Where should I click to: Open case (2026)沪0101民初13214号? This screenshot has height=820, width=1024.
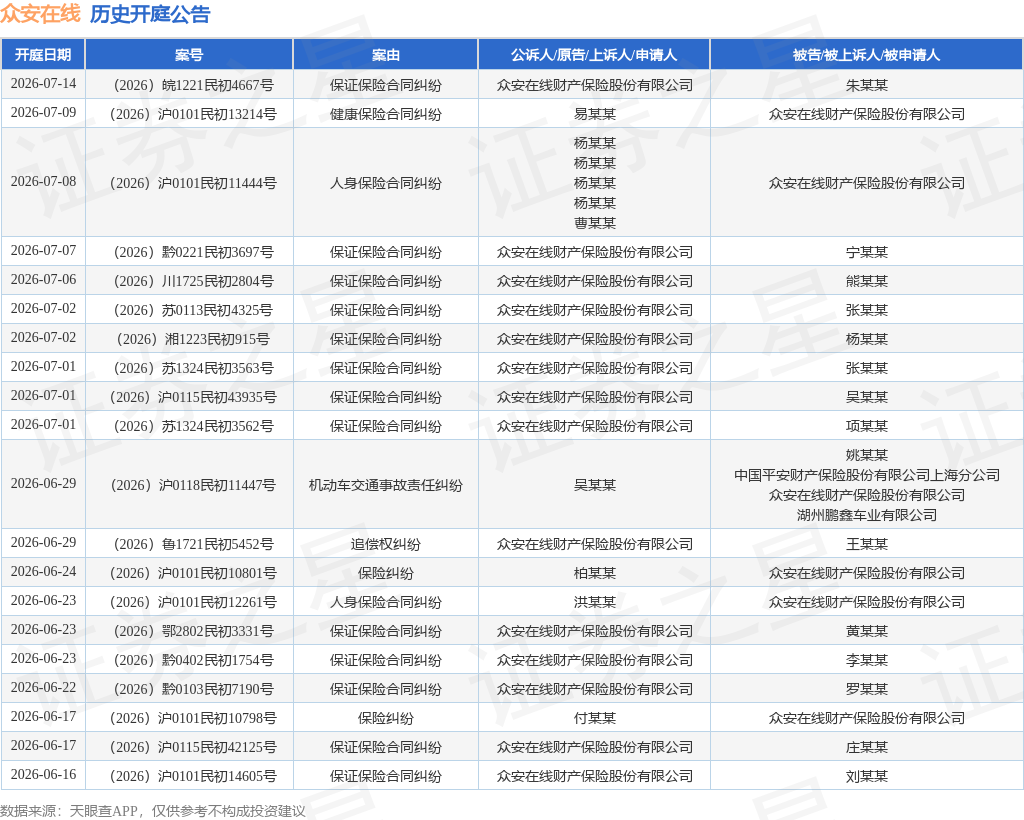tap(193, 114)
